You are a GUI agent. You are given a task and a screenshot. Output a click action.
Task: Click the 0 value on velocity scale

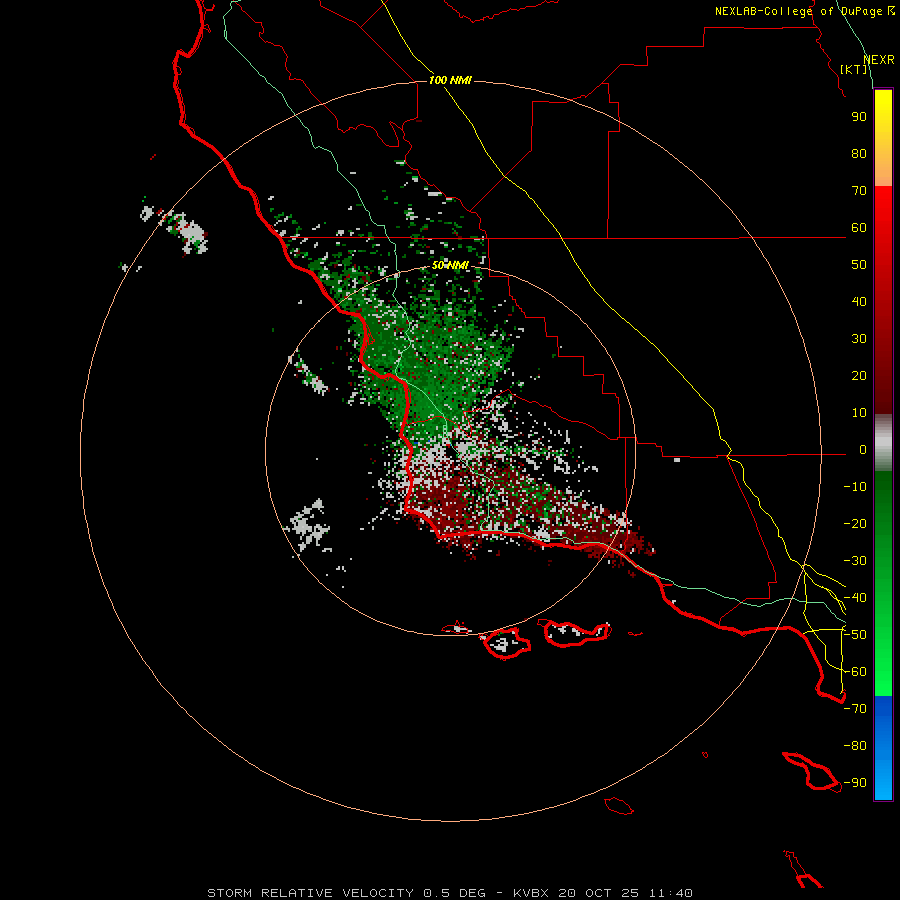point(863,450)
